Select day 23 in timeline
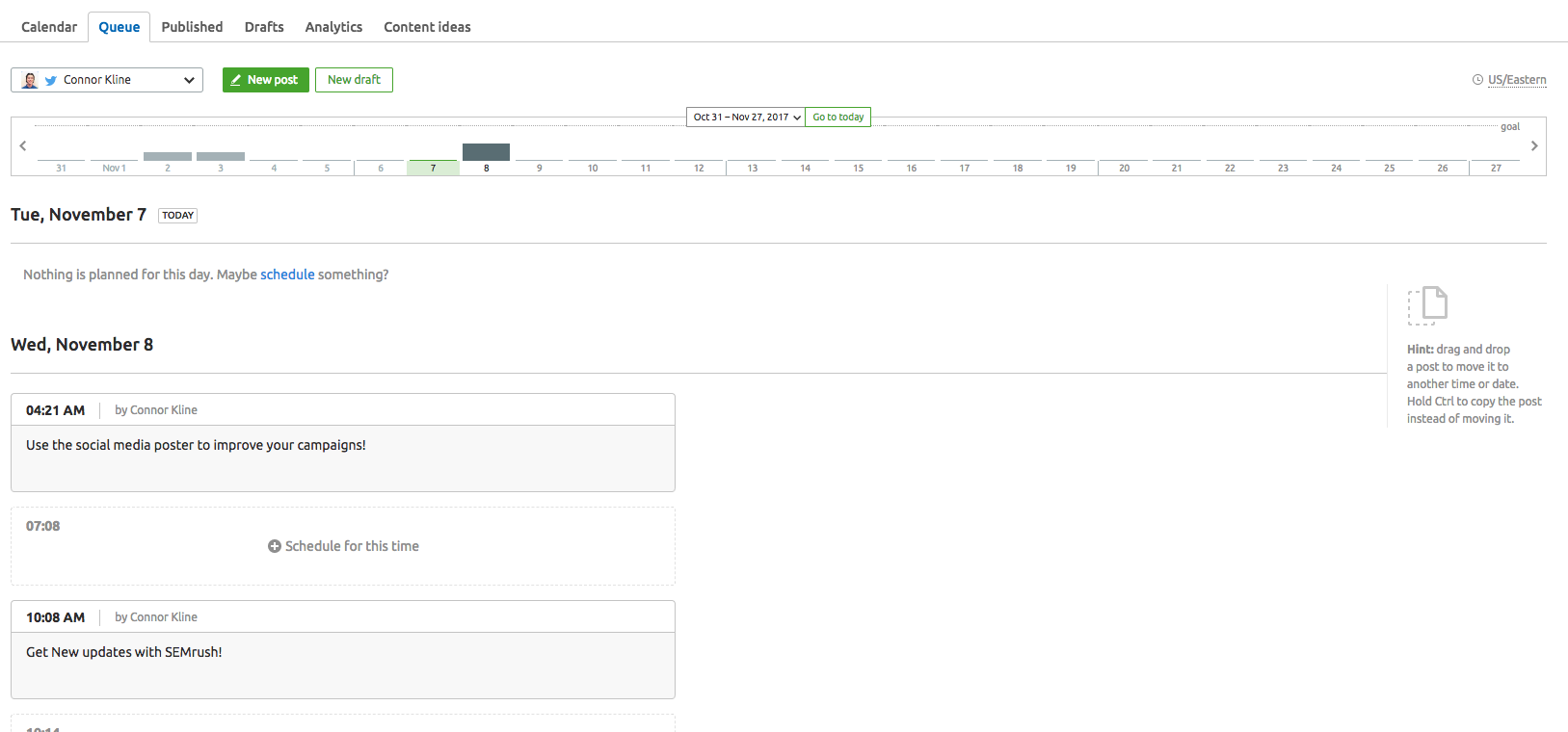This screenshot has width=1568, height=732. click(1283, 167)
